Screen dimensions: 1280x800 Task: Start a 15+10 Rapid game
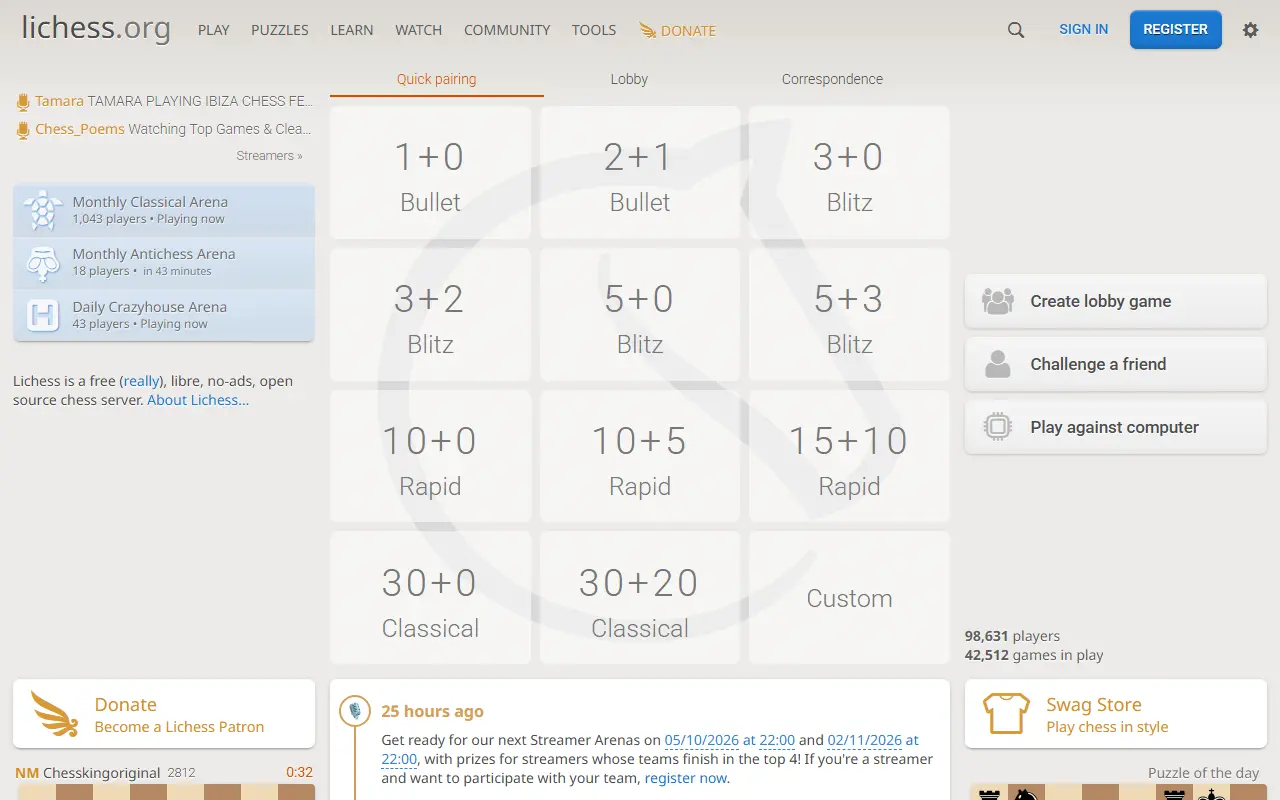pyautogui.click(x=849, y=457)
